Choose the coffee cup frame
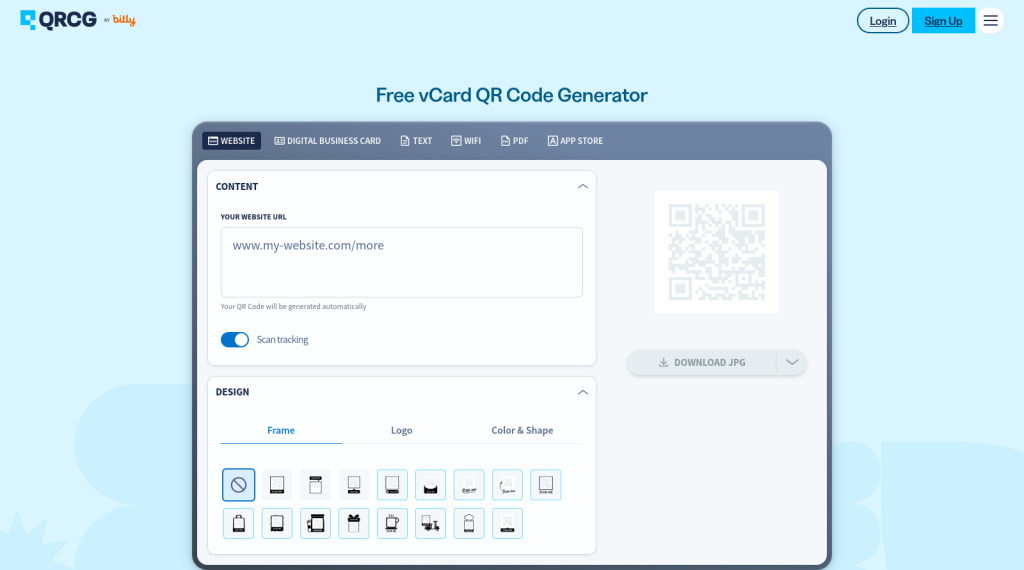The image size is (1024, 570). (x=392, y=523)
